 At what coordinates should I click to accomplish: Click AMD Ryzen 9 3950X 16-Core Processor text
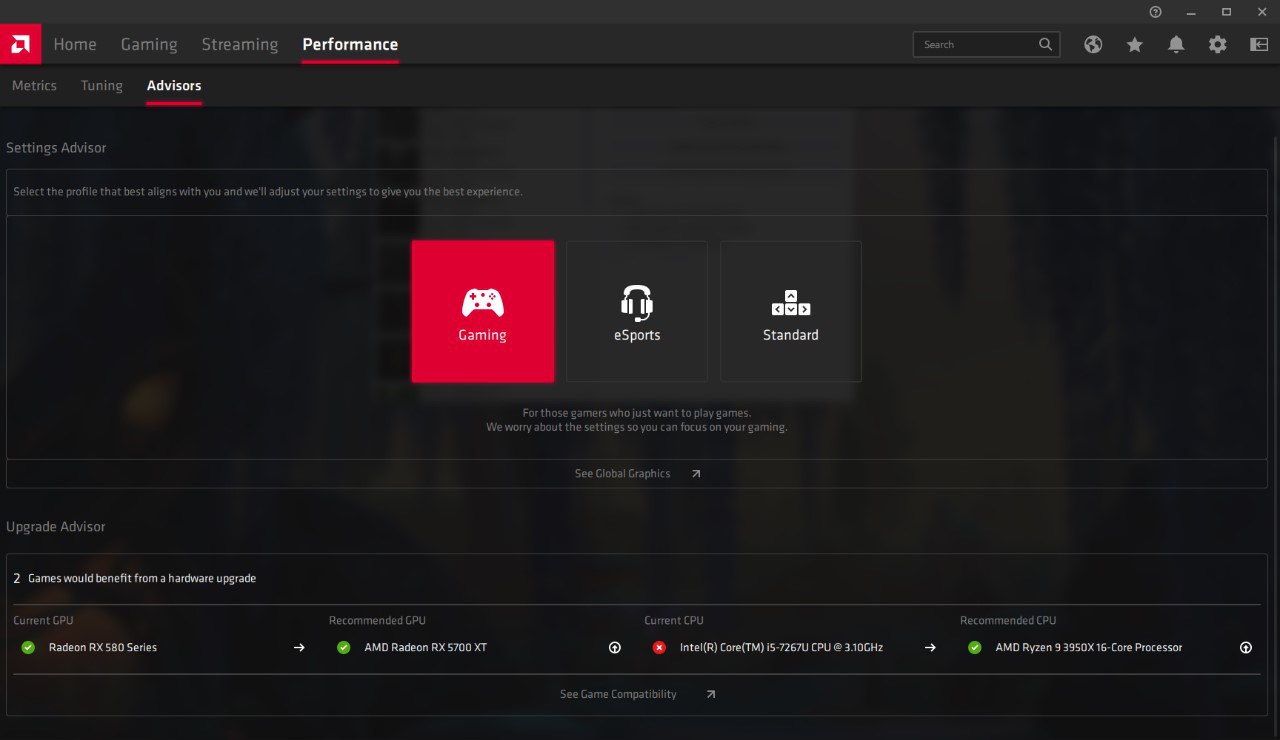point(1089,648)
